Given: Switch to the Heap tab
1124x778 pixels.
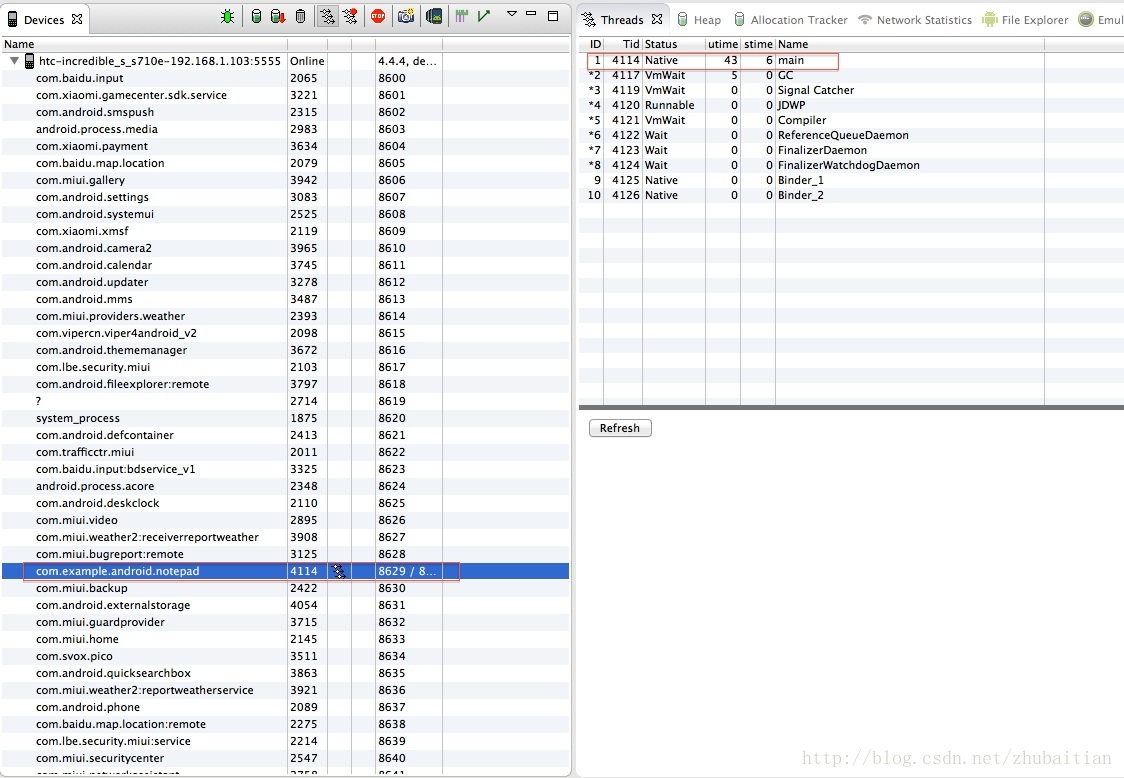Looking at the screenshot, I should pyautogui.click(x=698, y=20).
